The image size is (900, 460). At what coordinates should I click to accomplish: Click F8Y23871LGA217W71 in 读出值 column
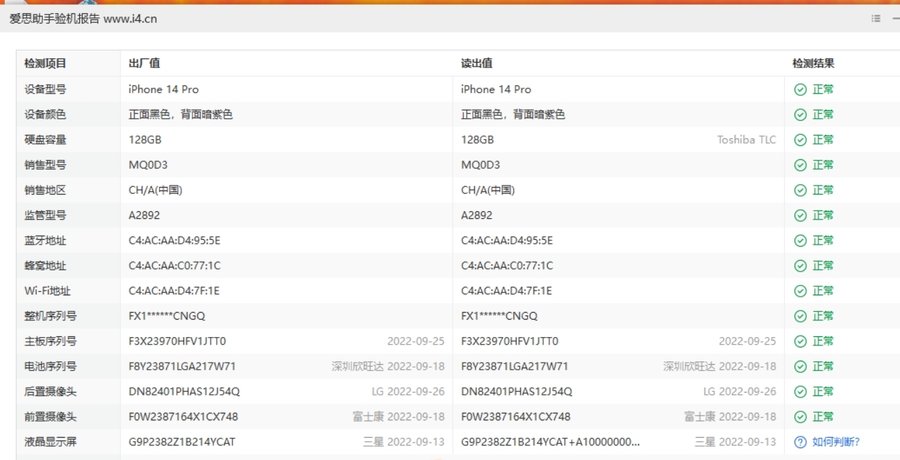(515, 366)
